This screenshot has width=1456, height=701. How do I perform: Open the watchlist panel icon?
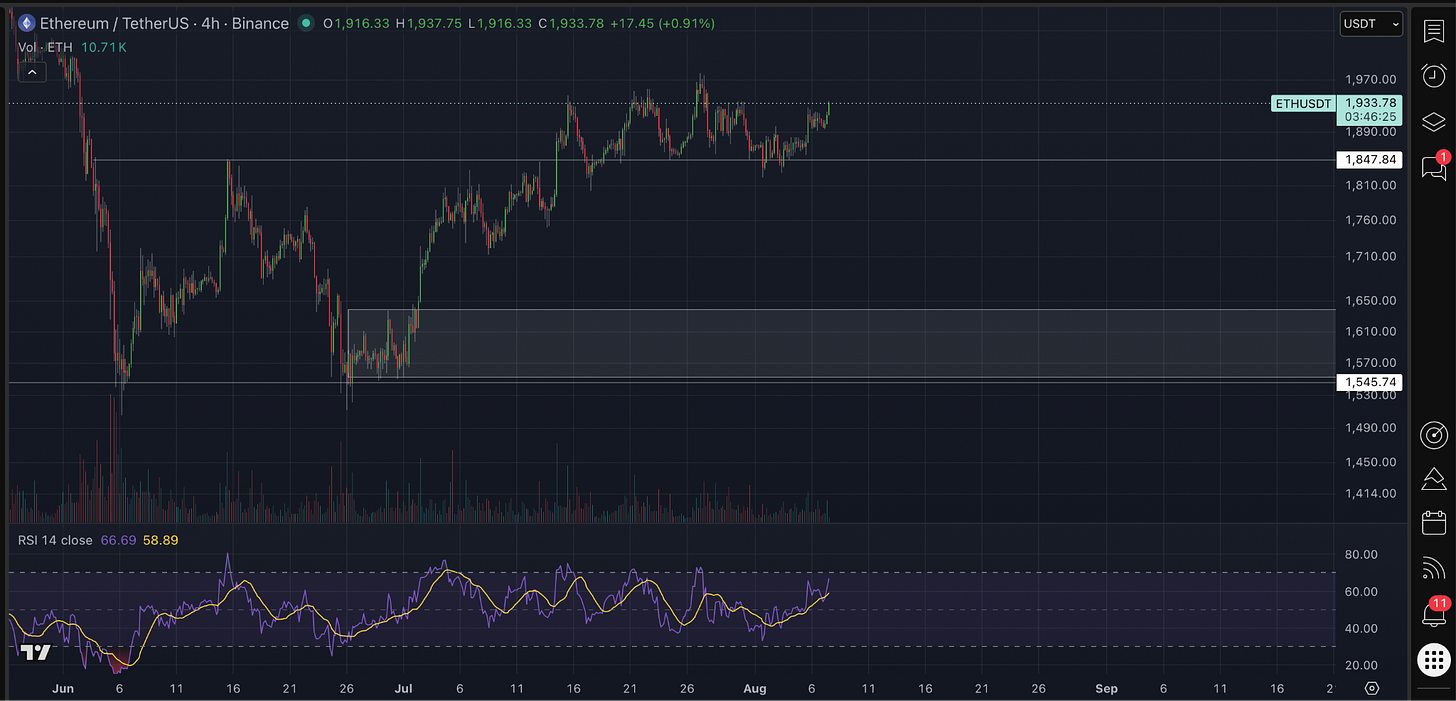[1433, 30]
